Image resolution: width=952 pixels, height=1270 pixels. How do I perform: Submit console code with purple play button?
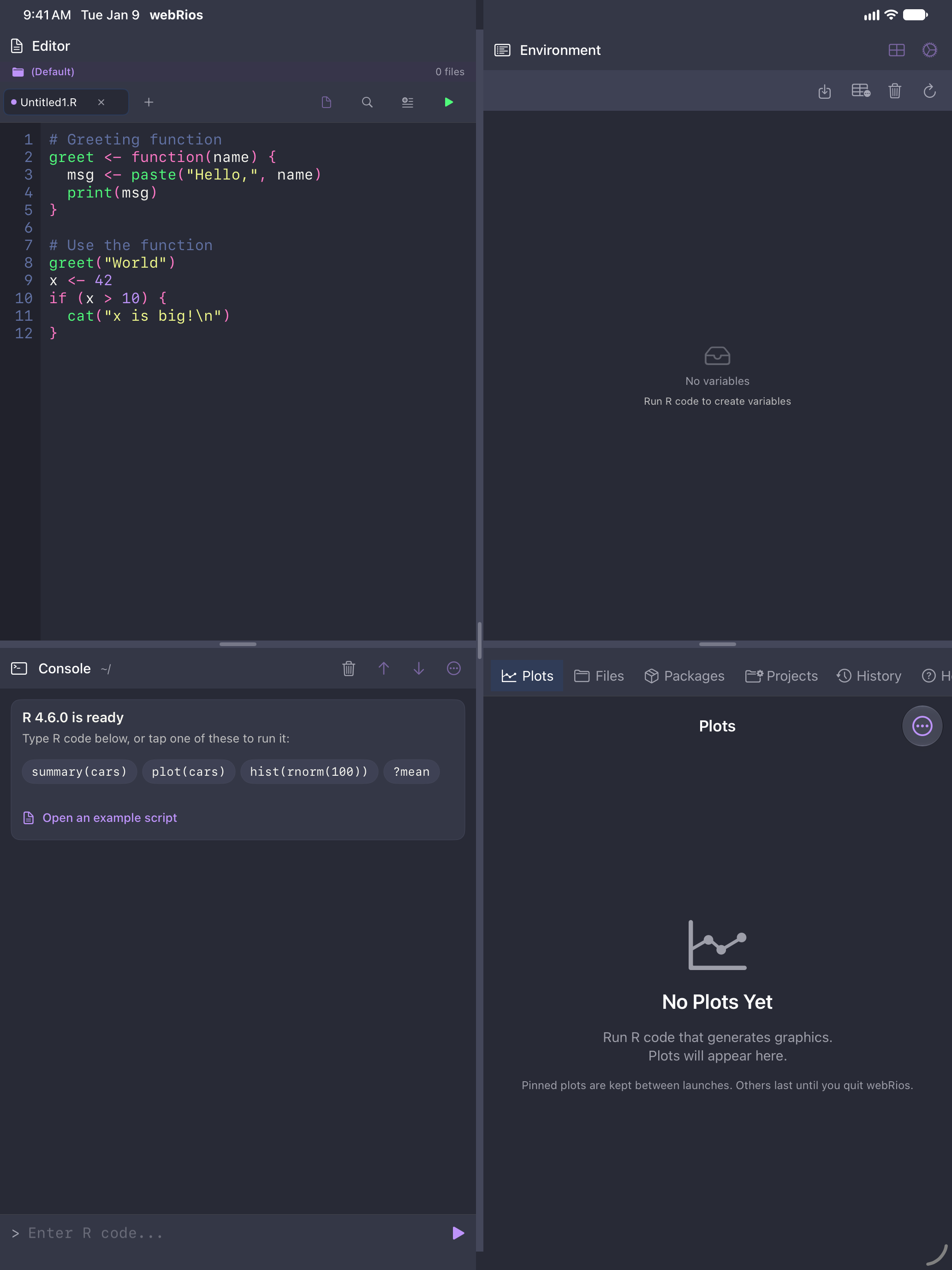(x=458, y=1233)
